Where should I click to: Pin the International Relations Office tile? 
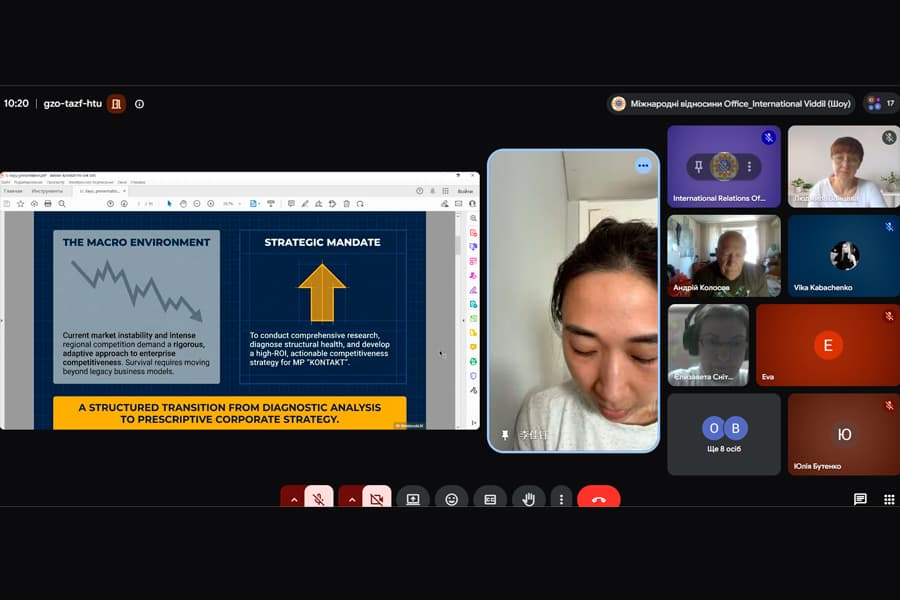(x=699, y=167)
